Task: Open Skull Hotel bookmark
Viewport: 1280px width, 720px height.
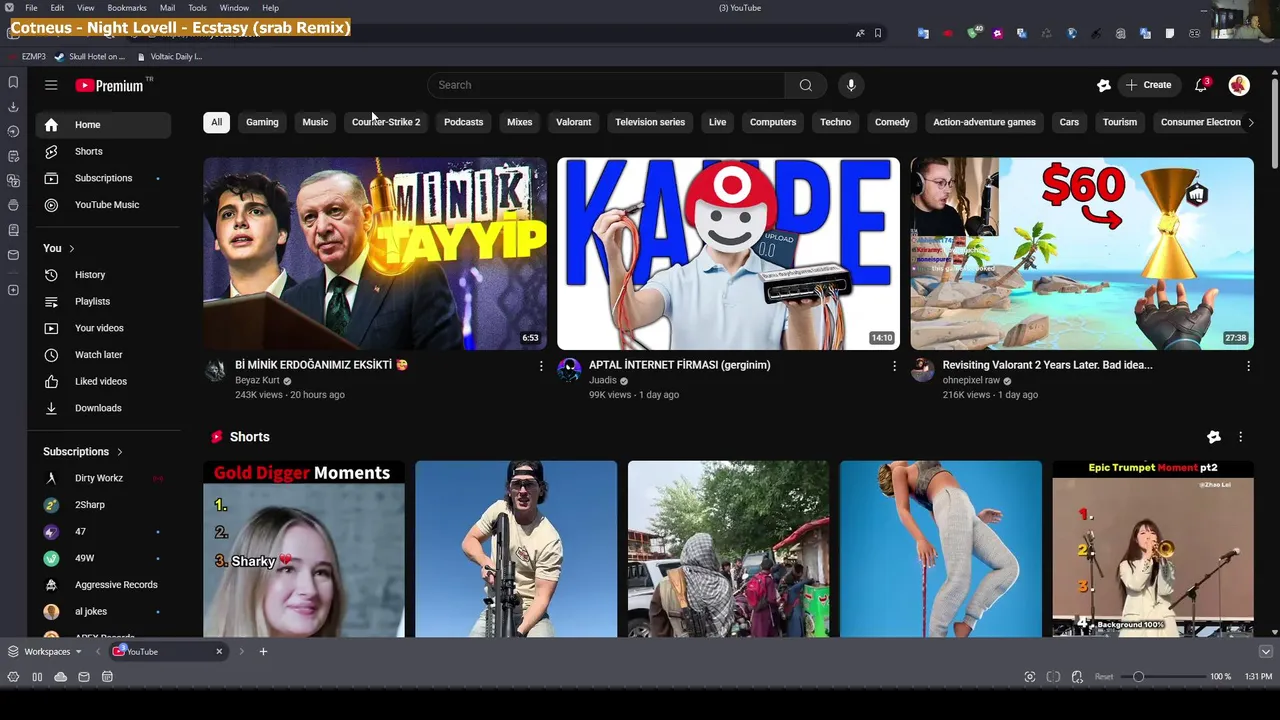Action: tap(90, 57)
